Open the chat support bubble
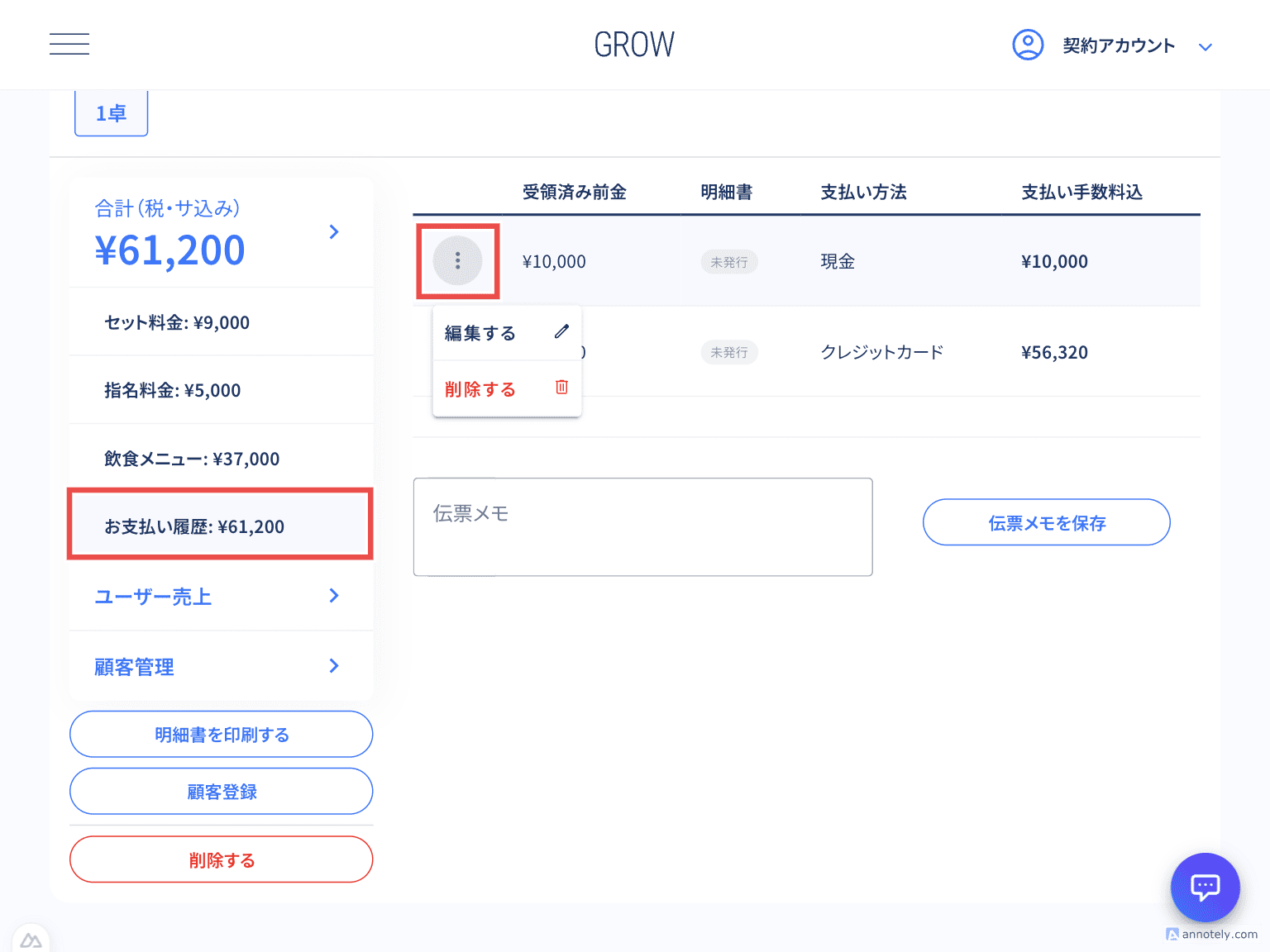Image resolution: width=1270 pixels, height=952 pixels. coord(1205,888)
